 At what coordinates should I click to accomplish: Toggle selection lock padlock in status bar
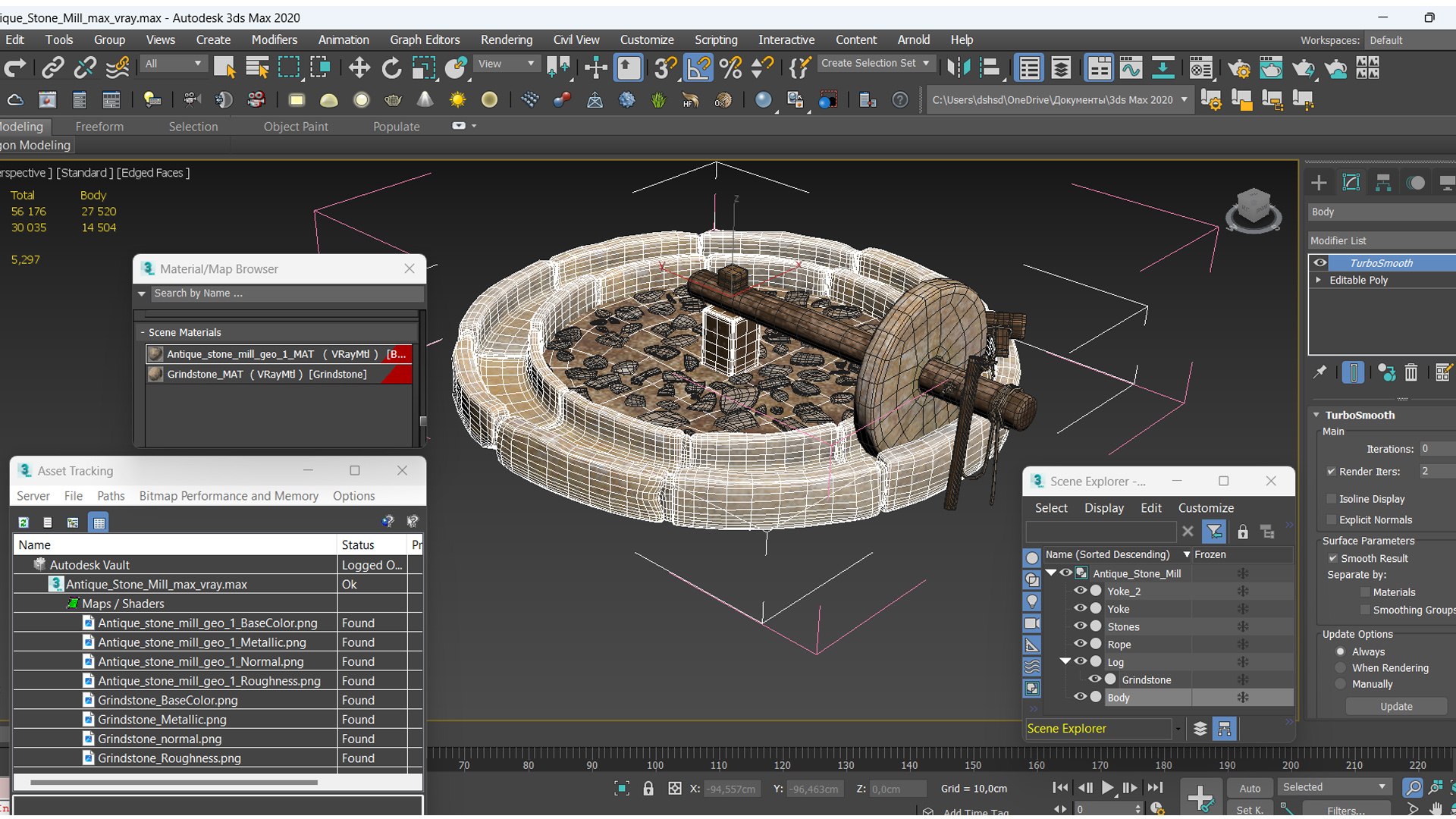648,789
